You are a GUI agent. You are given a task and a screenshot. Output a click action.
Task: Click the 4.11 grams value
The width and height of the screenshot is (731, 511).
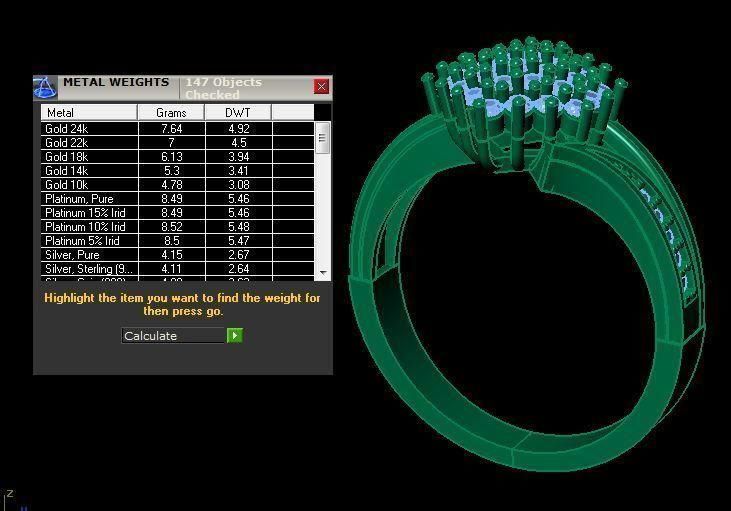click(172, 269)
